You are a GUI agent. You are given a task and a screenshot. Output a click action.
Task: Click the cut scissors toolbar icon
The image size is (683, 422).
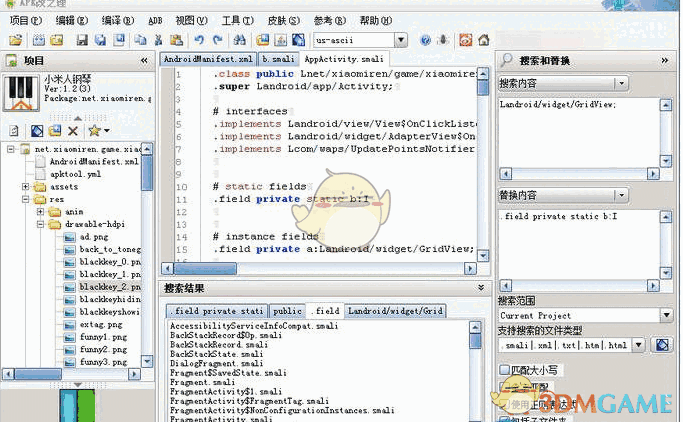158,40
